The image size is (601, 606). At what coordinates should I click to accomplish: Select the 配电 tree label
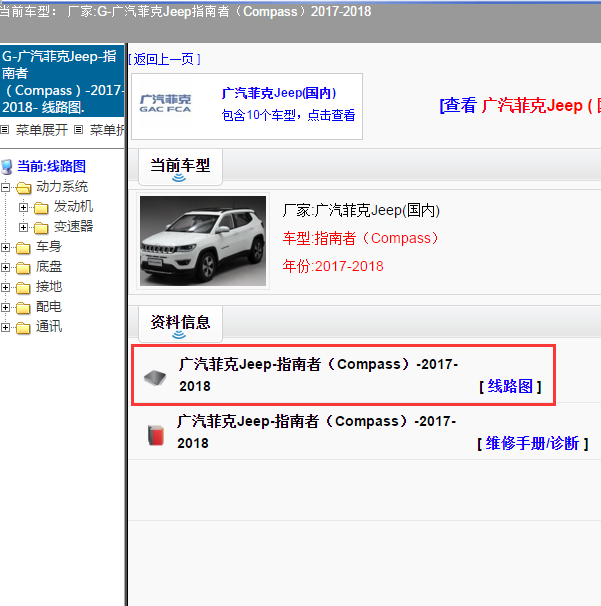click(x=49, y=307)
